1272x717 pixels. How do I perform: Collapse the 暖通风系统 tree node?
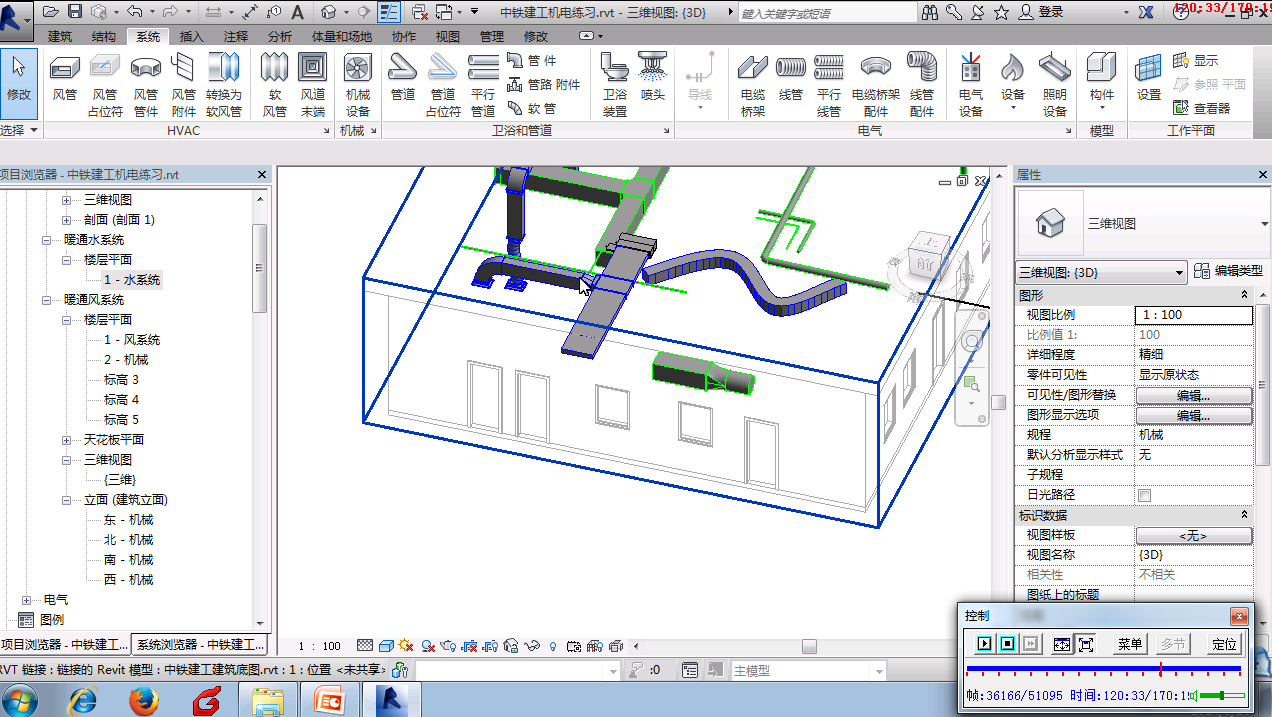pos(46,300)
